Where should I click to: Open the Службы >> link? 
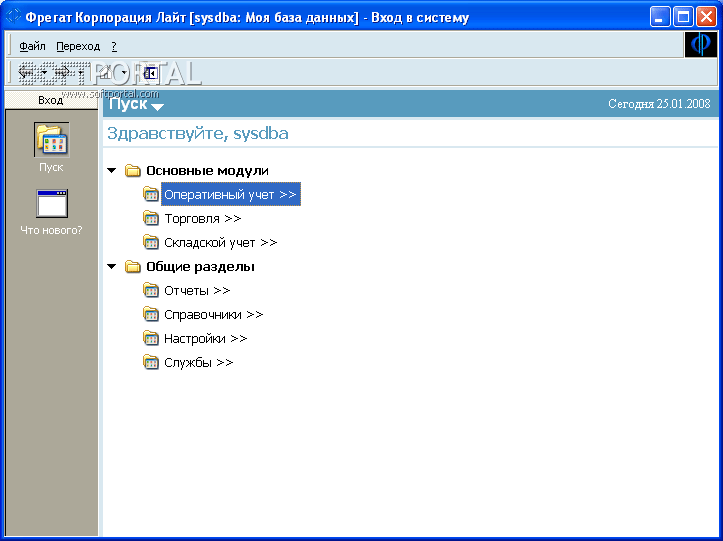point(199,363)
